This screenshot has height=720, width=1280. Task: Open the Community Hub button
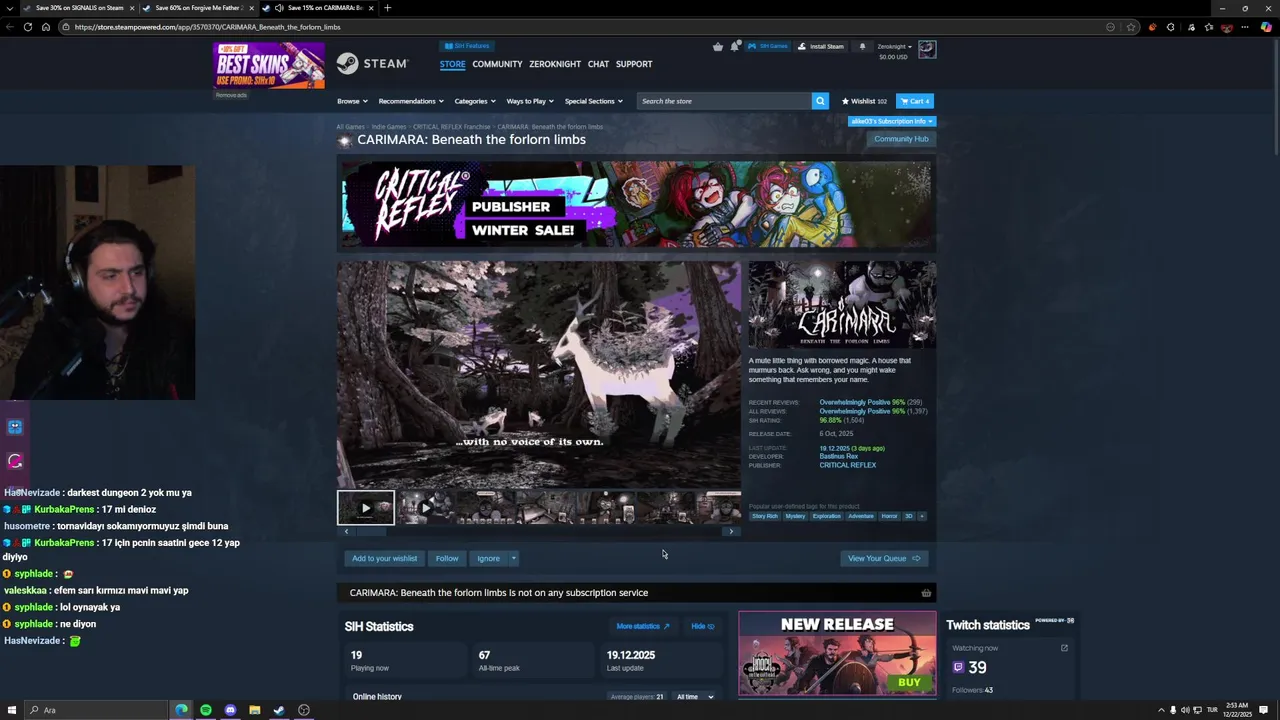(x=901, y=139)
